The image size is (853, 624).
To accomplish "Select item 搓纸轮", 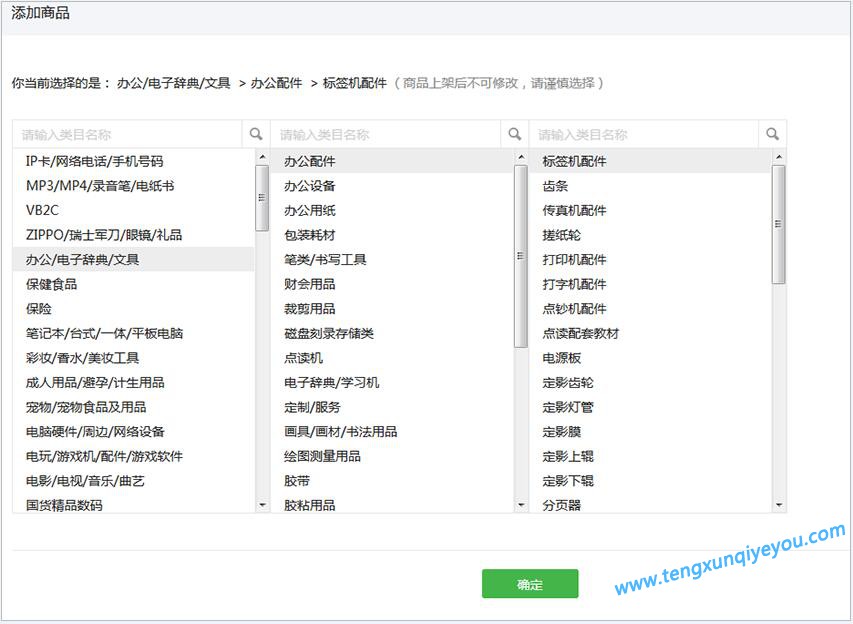I will 650,234.
